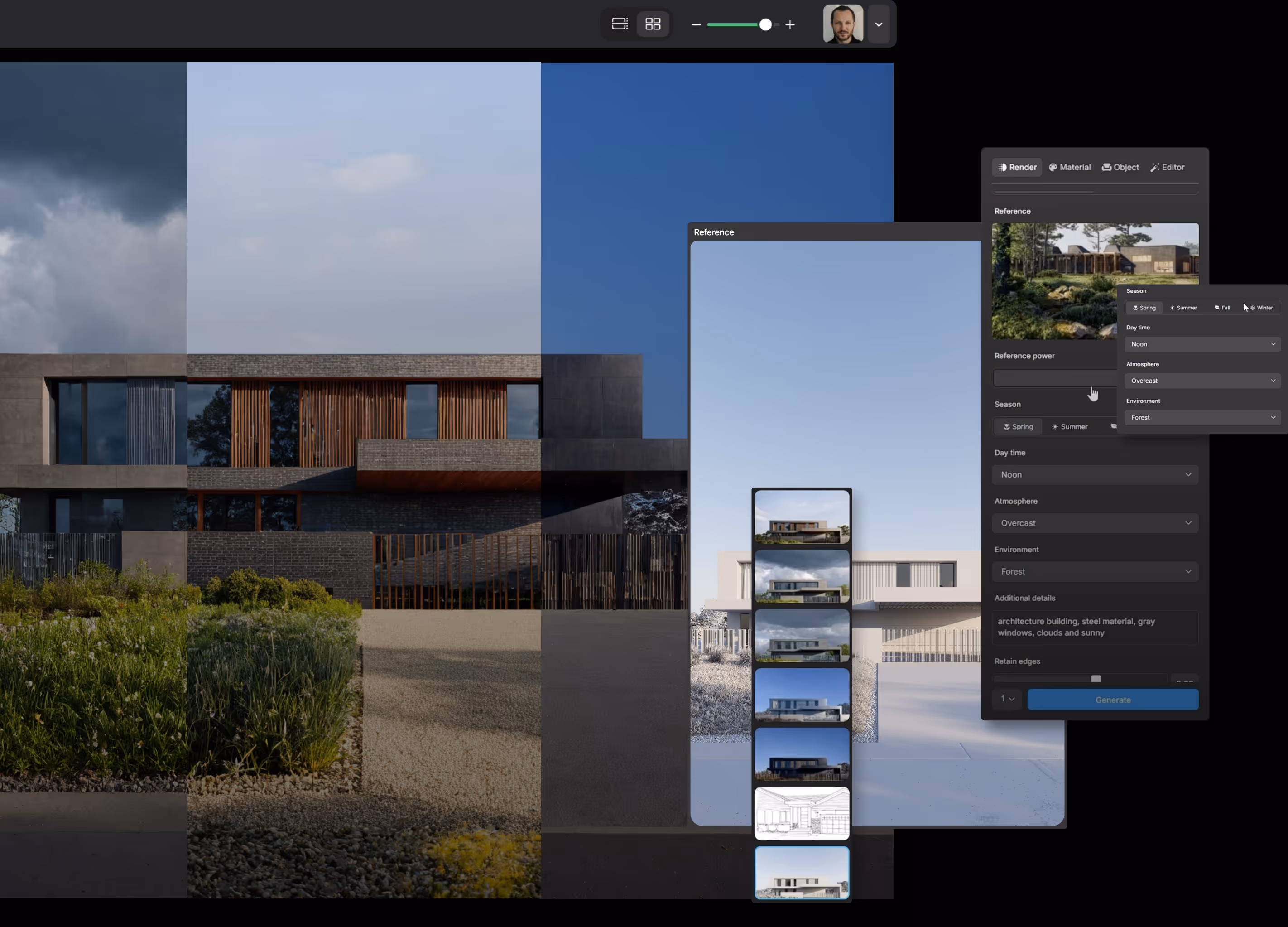Select Spring season in main panel
This screenshot has width=1288, height=927.
1018,427
